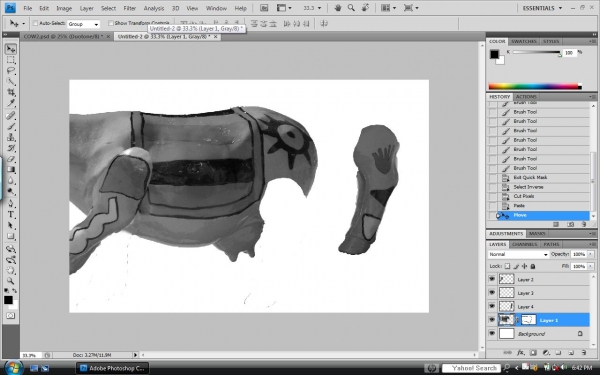600x375 pixels.
Task: Hide Layer 2 with its eye icon
Action: pos(492,279)
